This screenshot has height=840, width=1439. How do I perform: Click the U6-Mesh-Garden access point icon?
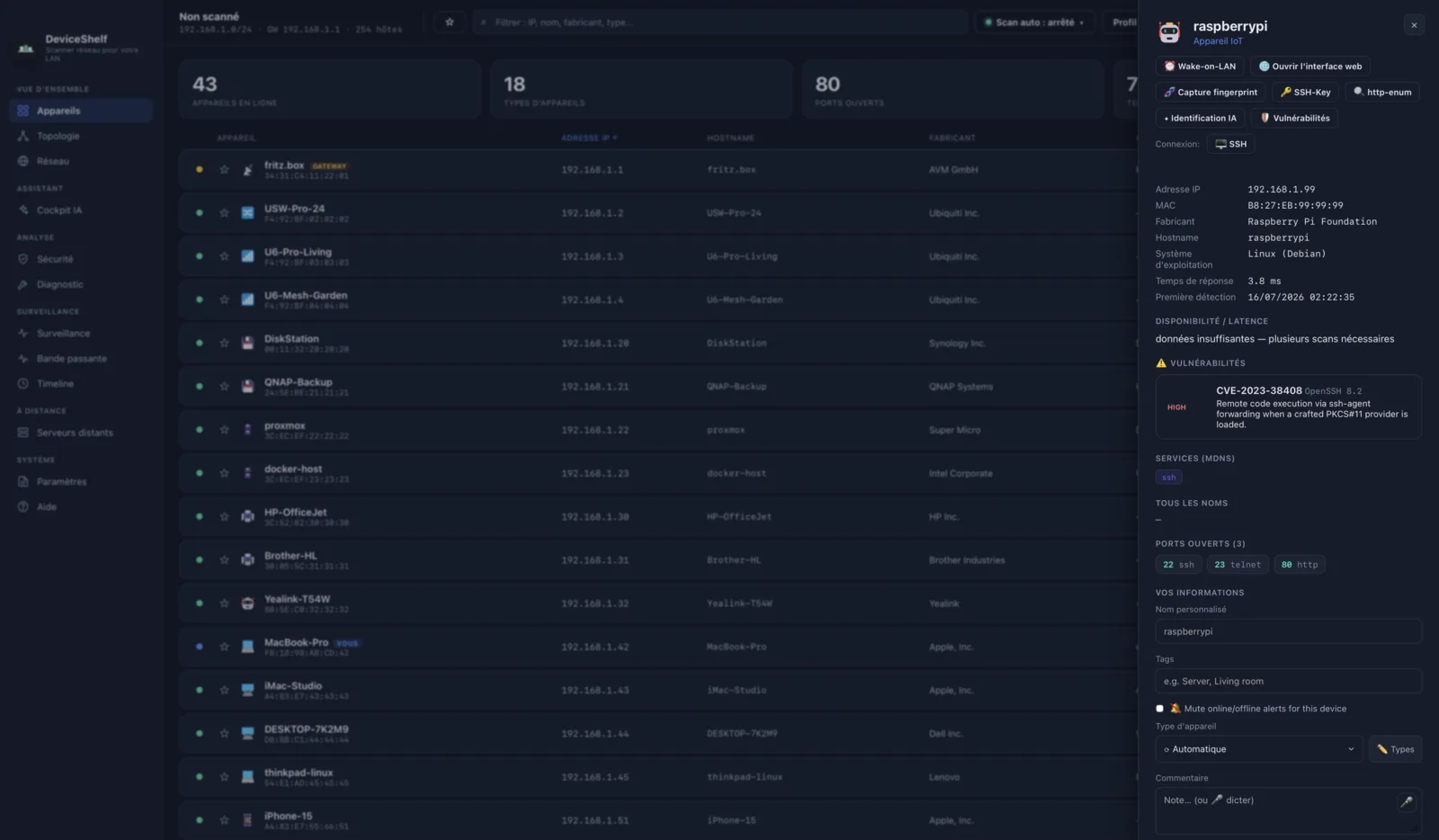click(x=247, y=299)
